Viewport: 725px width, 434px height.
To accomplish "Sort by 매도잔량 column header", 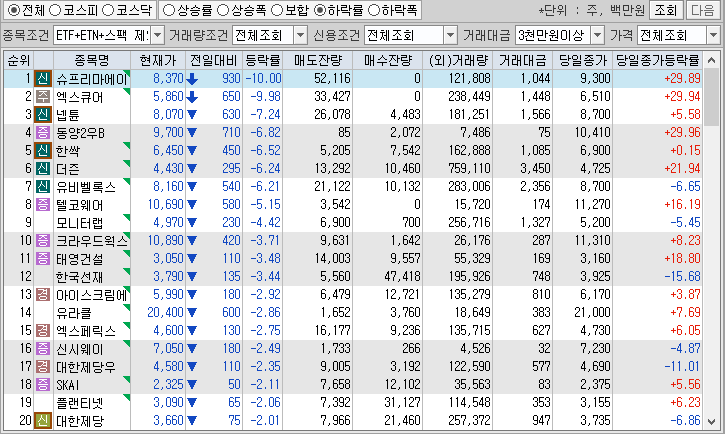I will coord(317,61).
